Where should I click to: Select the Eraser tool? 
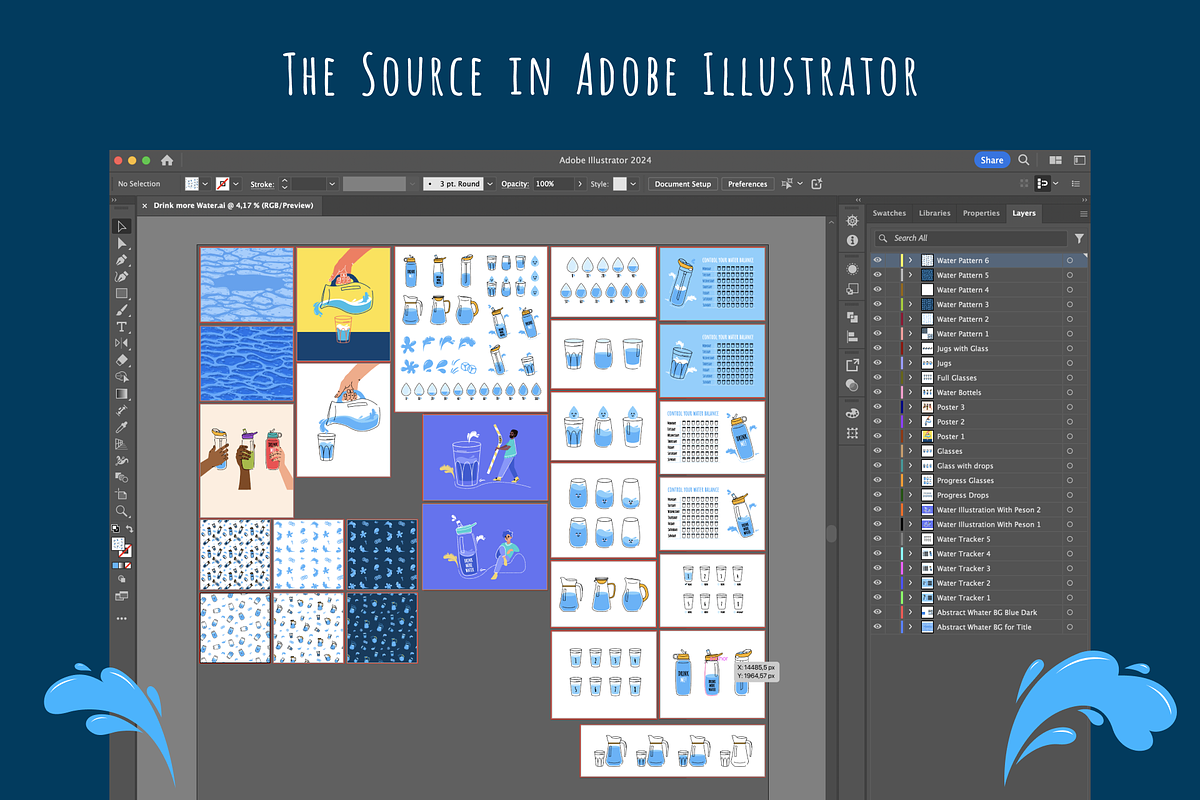[x=122, y=360]
